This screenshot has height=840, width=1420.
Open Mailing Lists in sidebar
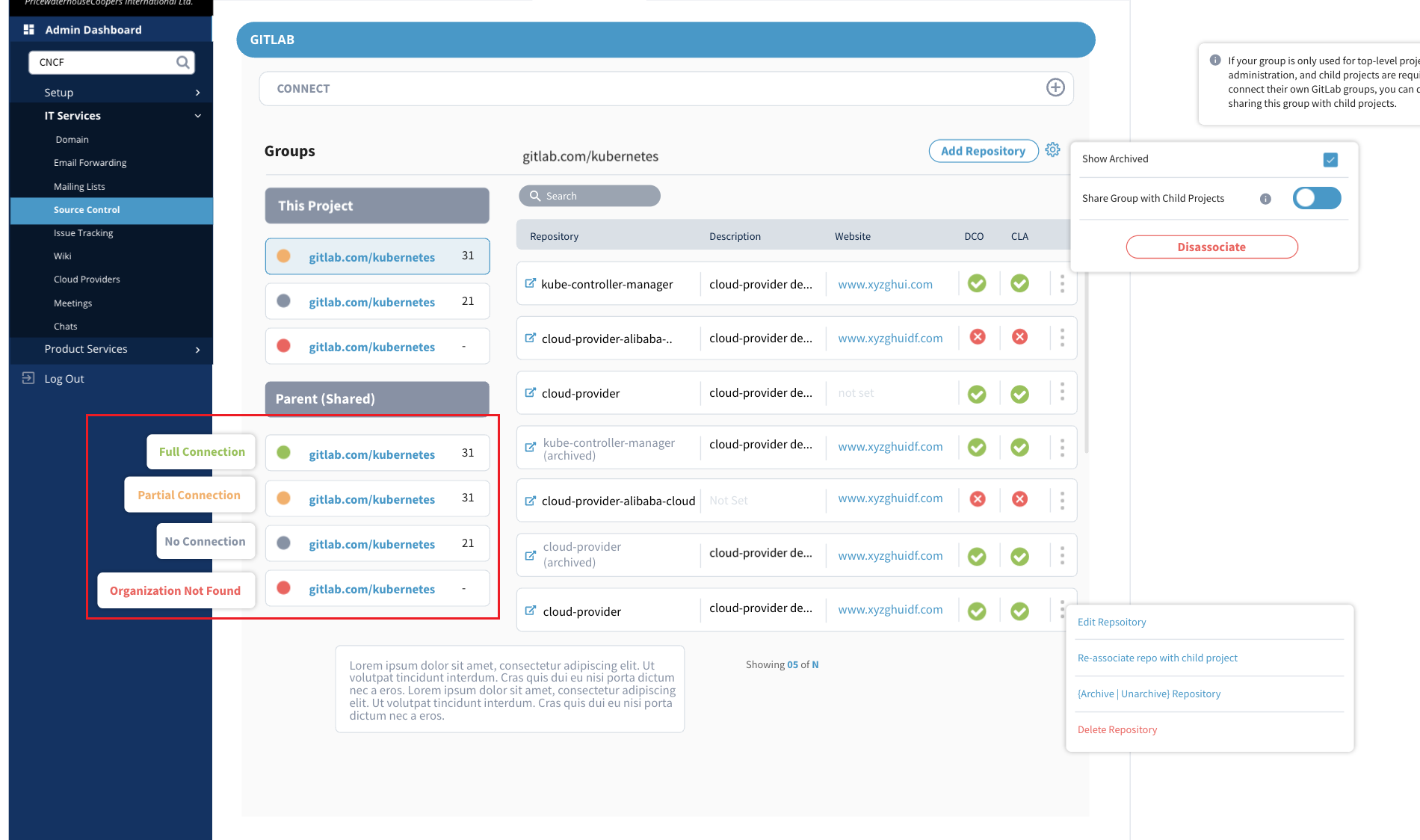(x=79, y=187)
